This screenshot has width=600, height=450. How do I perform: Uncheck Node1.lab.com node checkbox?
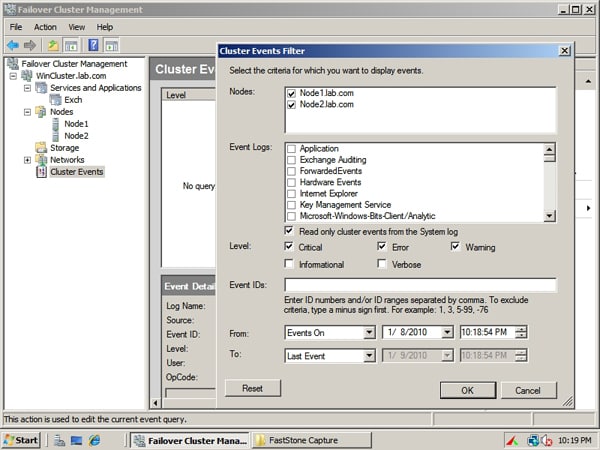tap(291, 93)
